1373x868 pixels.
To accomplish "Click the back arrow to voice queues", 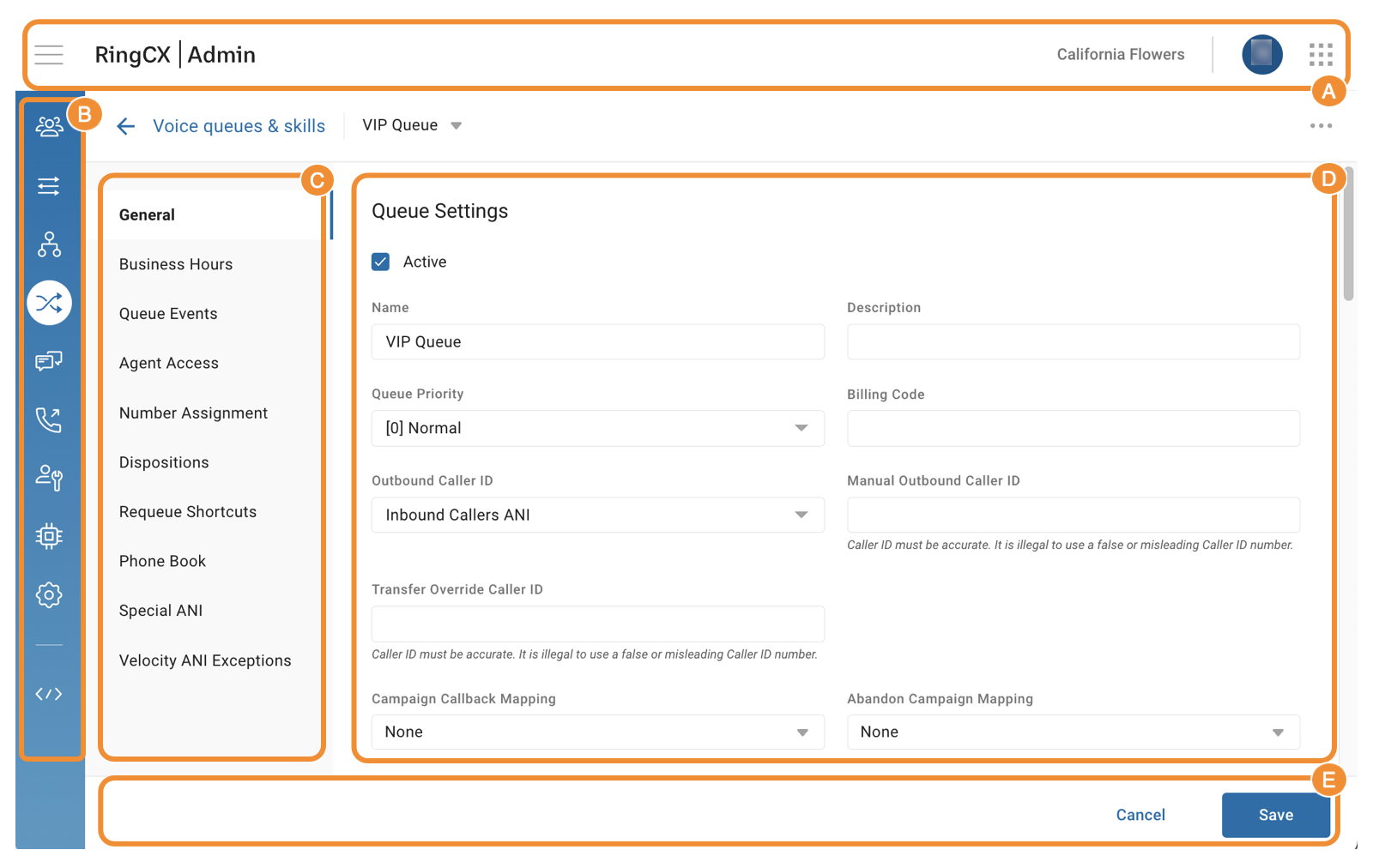I will pos(126,127).
